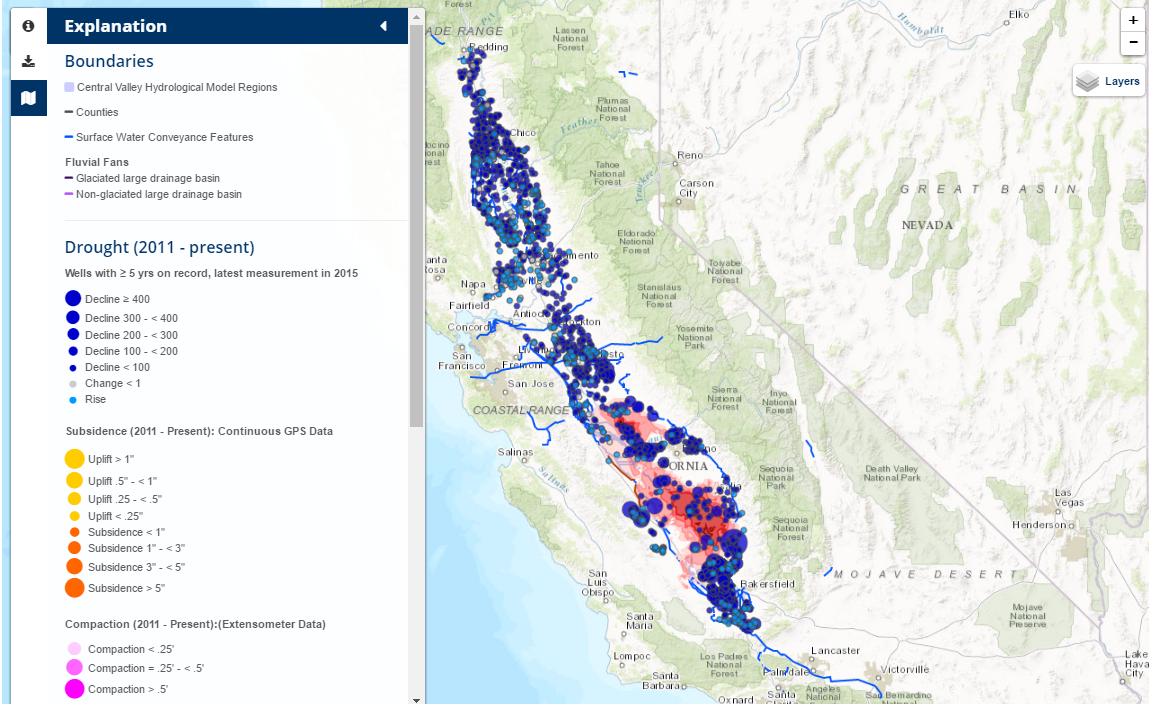The width and height of the screenshot is (1149, 704).
Task: Open the Layers panel on the map
Action: coord(1108,80)
